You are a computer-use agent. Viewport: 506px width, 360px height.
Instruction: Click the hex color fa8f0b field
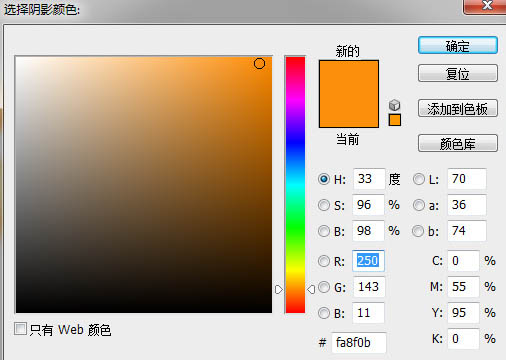(359, 342)
